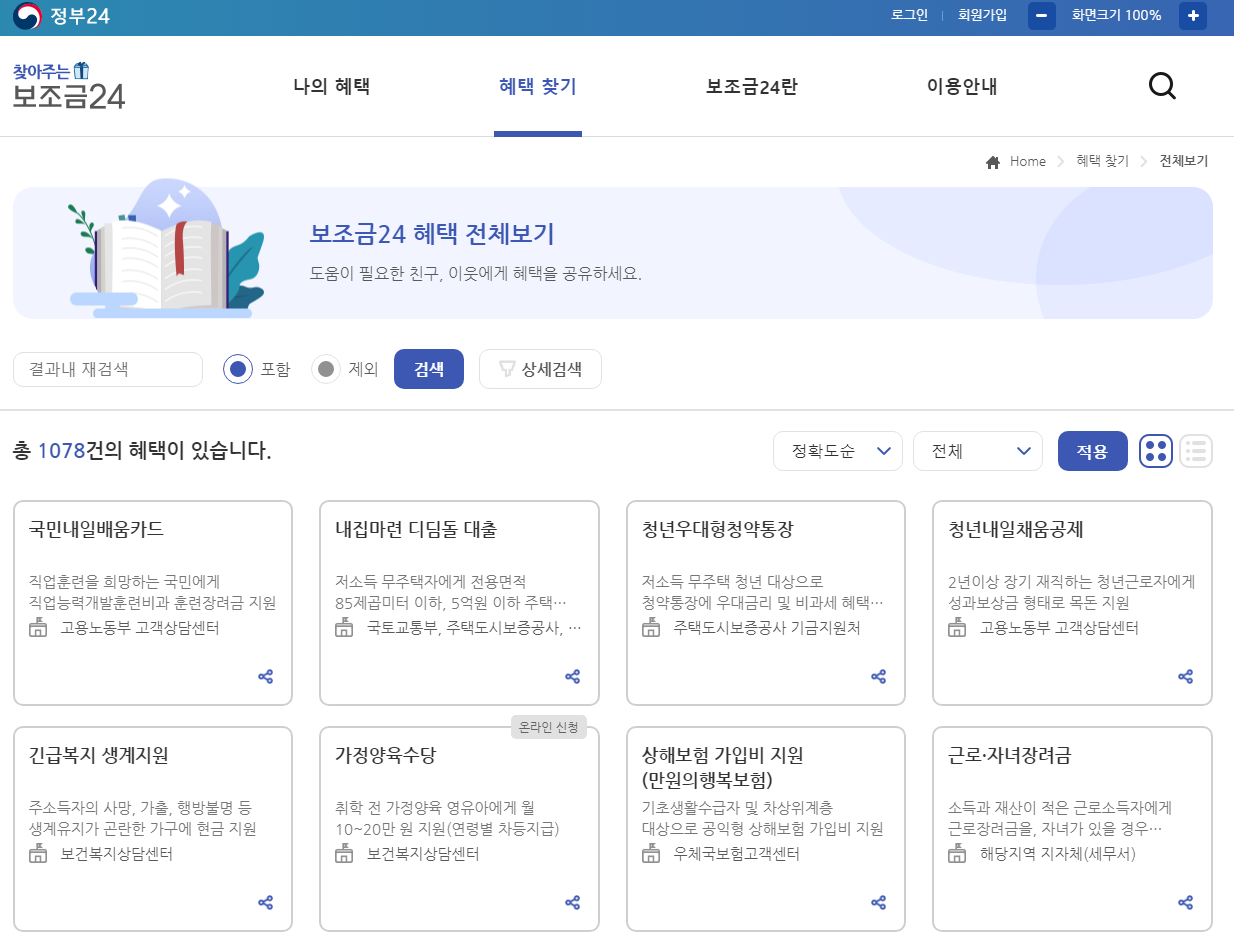Click the 화면크기 100% label
This screenshot has width=1234, height=943.
(1116, 15)
